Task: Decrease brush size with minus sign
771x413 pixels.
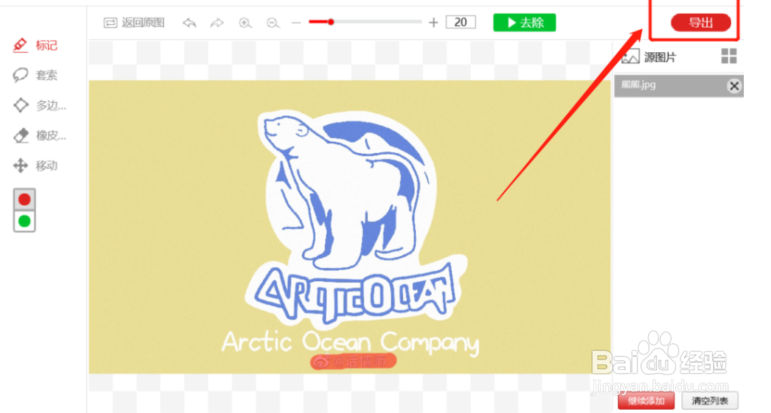Action: pos(296,23)
